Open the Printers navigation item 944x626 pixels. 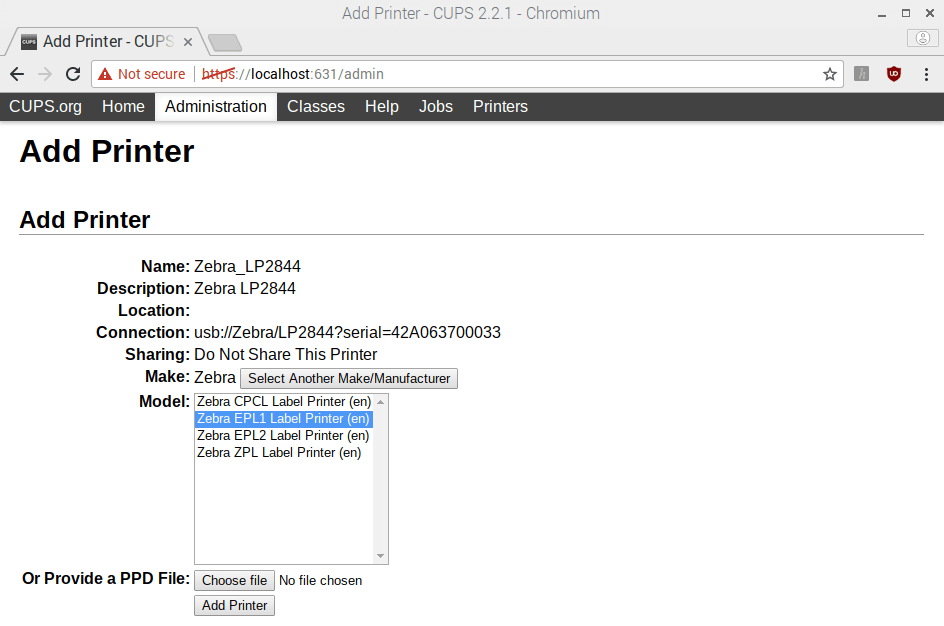pos(500,107)
